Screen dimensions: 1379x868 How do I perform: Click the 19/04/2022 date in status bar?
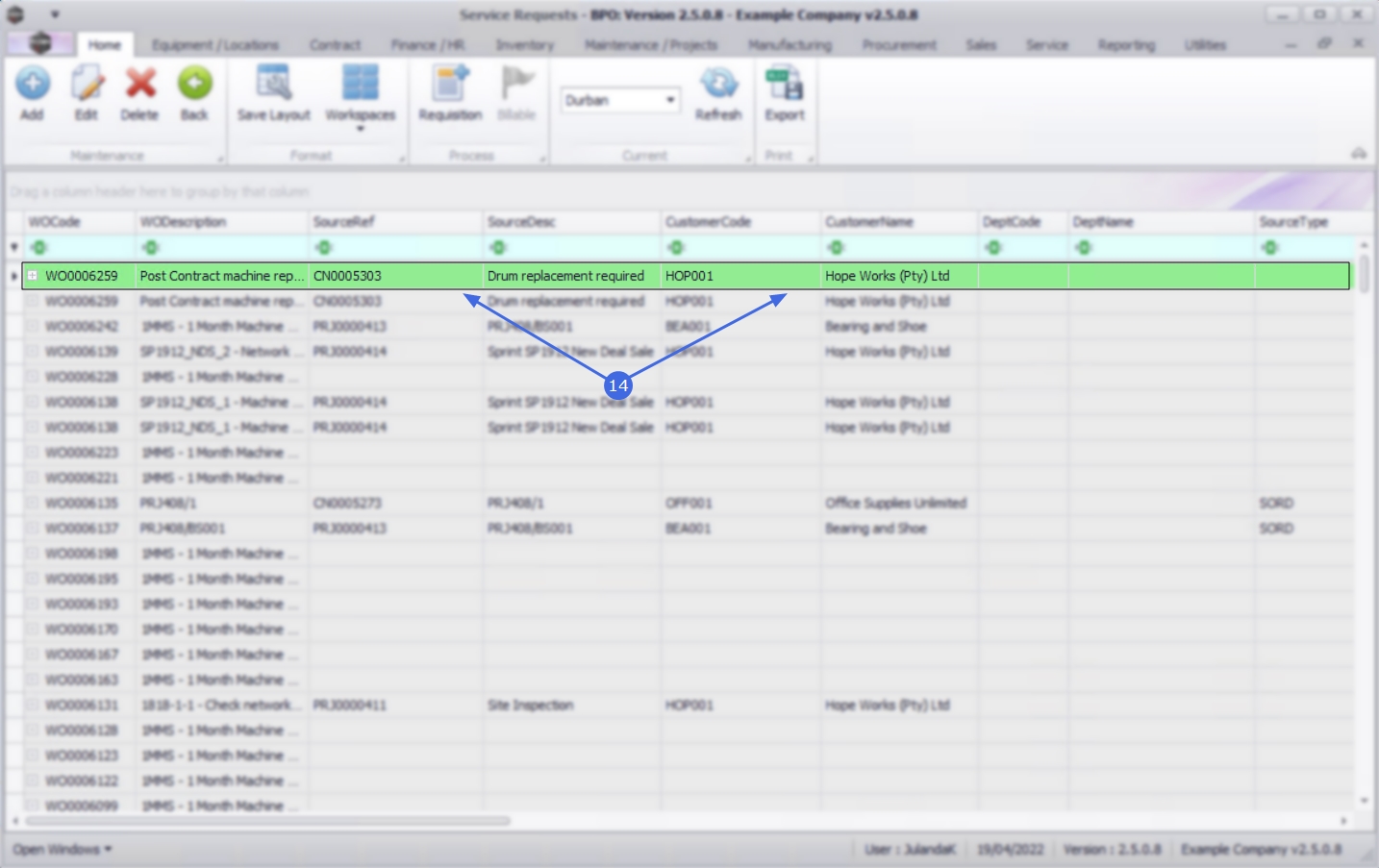pyautogui.click(x=1010, y=849)
